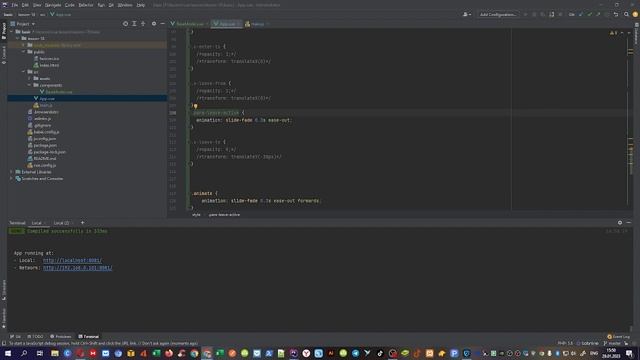The width and height of the screenshot is (640, 360).
Task: Collapse the root project folder node
Action: point(11,32)
